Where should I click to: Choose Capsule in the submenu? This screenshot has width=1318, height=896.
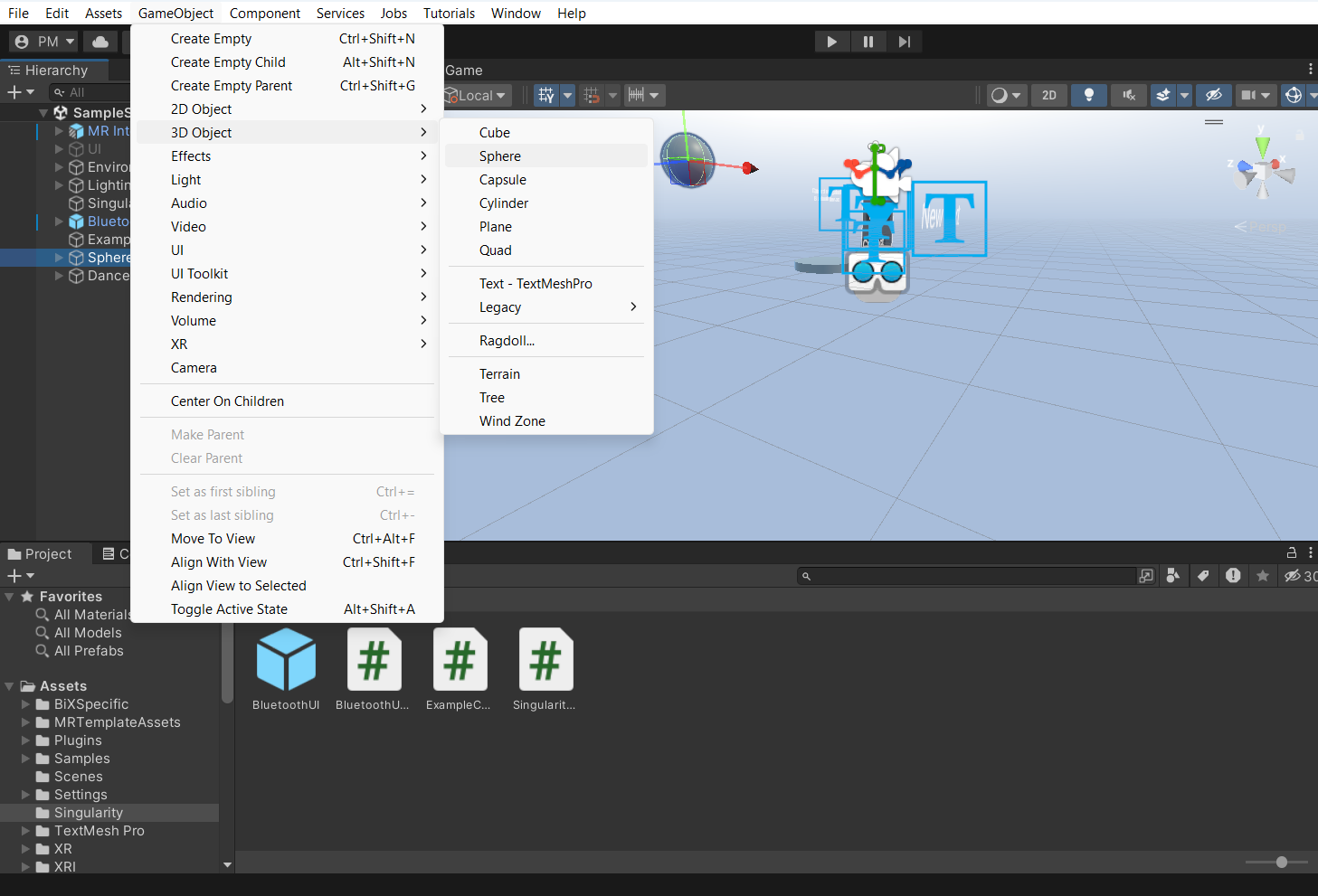pos(546,180)
